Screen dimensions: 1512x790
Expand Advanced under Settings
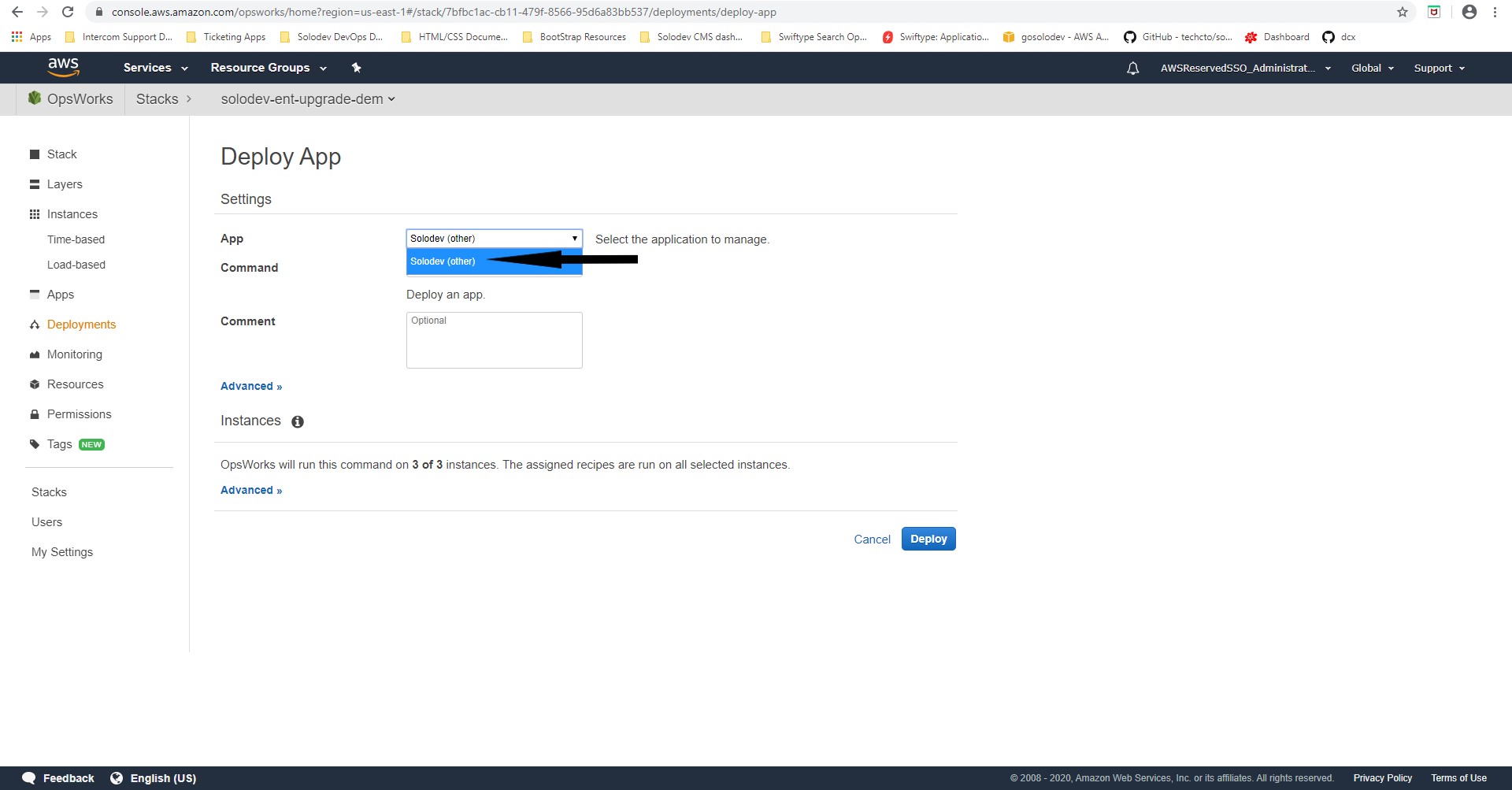point(251,386)
